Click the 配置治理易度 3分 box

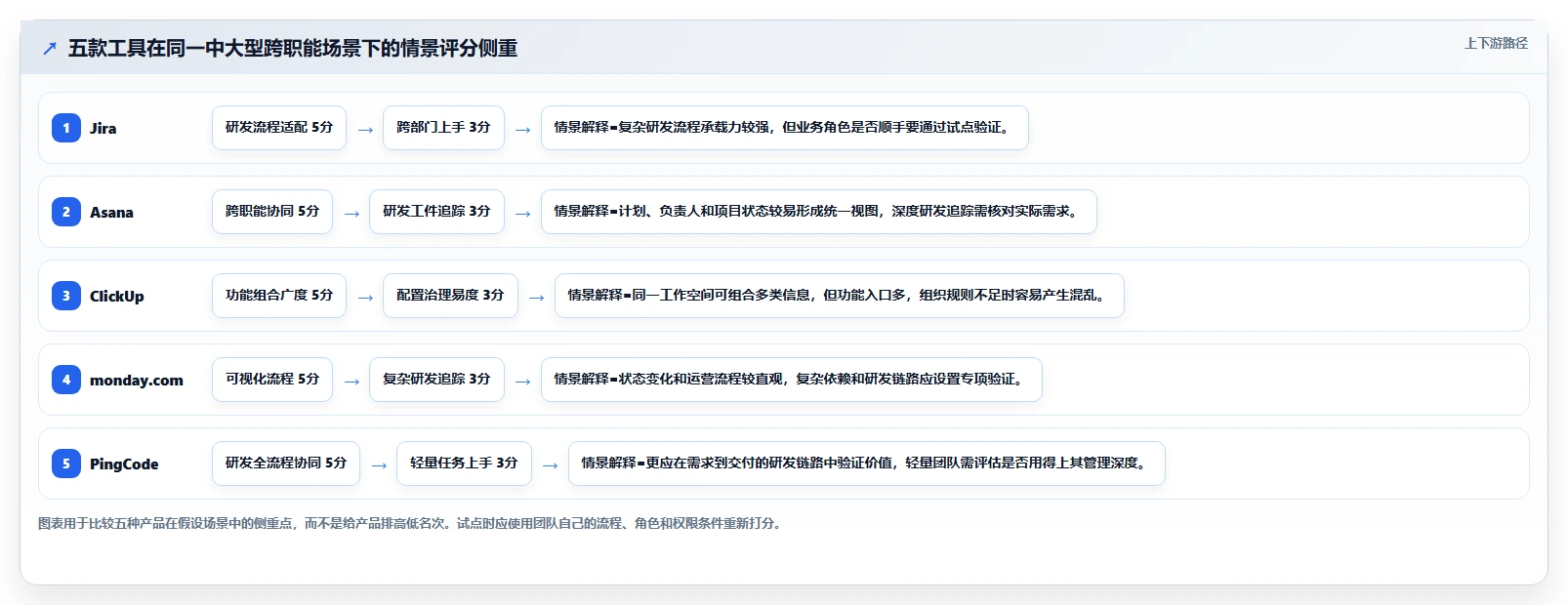(450, 296)
